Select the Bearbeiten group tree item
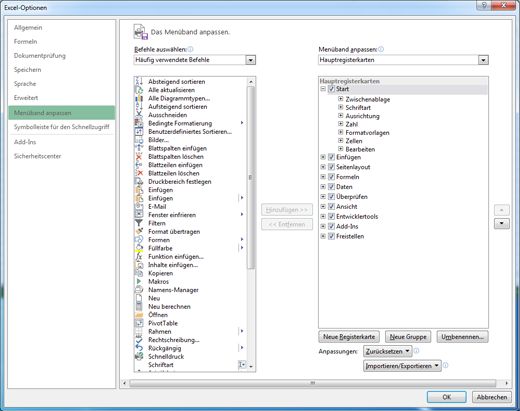Screen dimensions: 520x411 360,149
